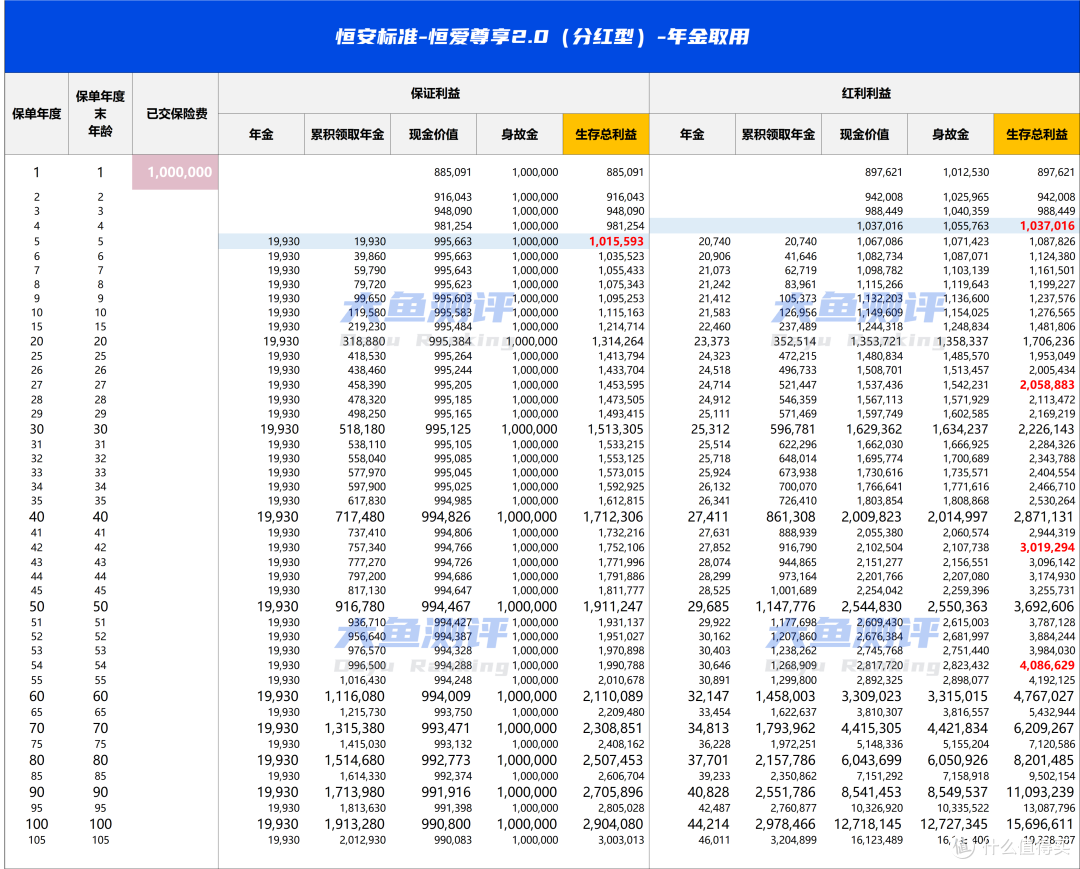1080x869 pixels.
Task: Select the 2,226,143 cell
Action: [x=1046, y=429]
